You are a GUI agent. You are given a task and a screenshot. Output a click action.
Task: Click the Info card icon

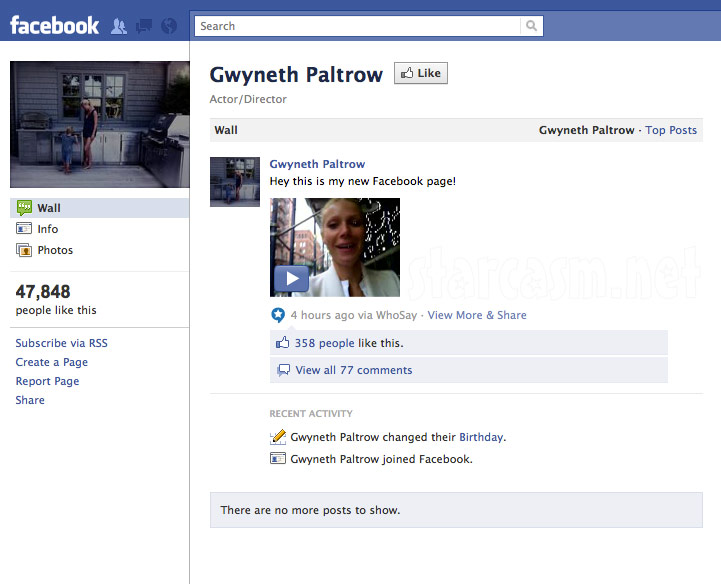[x=24, y=229]
